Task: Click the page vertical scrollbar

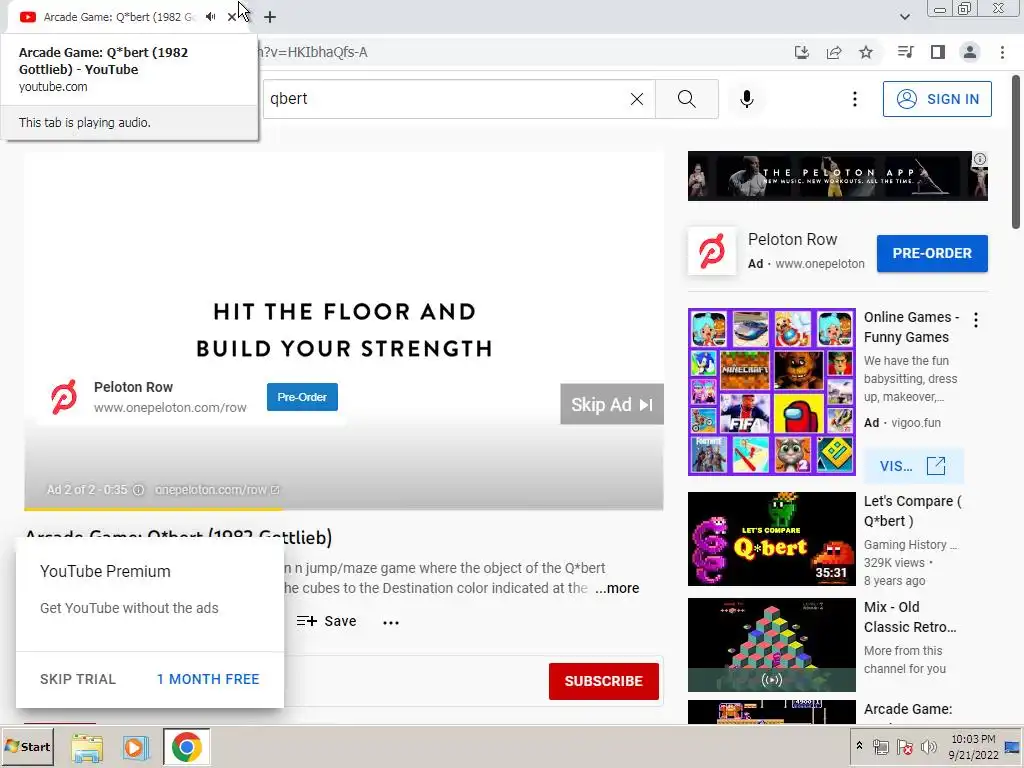Action: click(1016, 153)
